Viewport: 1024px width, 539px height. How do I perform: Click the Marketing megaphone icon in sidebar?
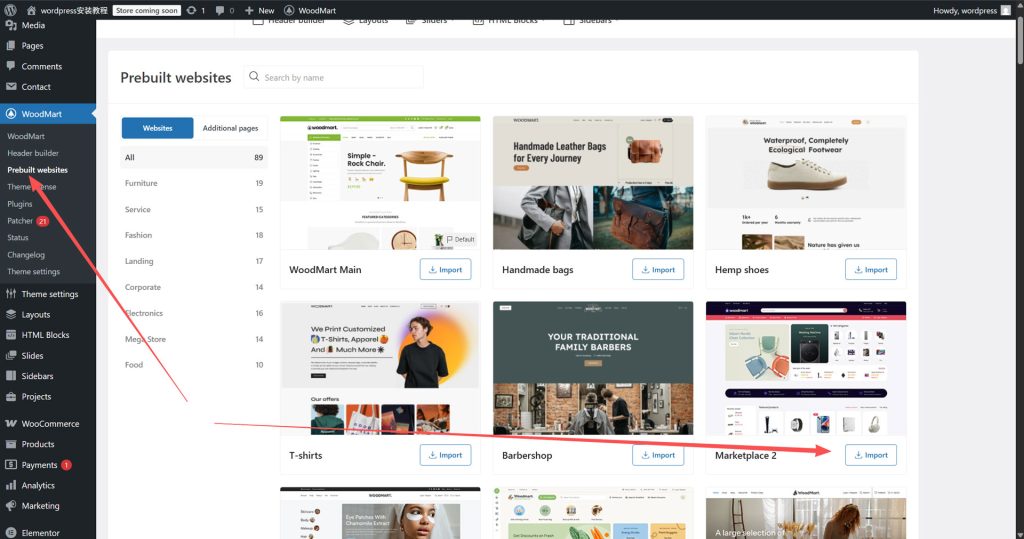coord(11,506)
